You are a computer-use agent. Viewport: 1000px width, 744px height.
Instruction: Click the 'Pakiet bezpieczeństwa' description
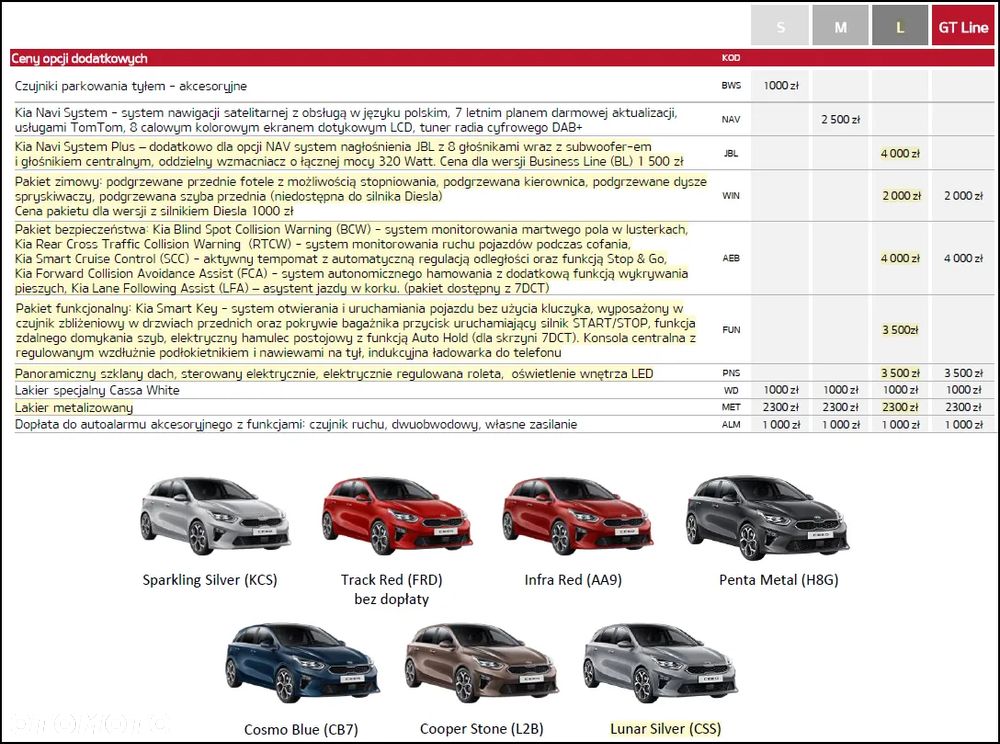(351, 259)
